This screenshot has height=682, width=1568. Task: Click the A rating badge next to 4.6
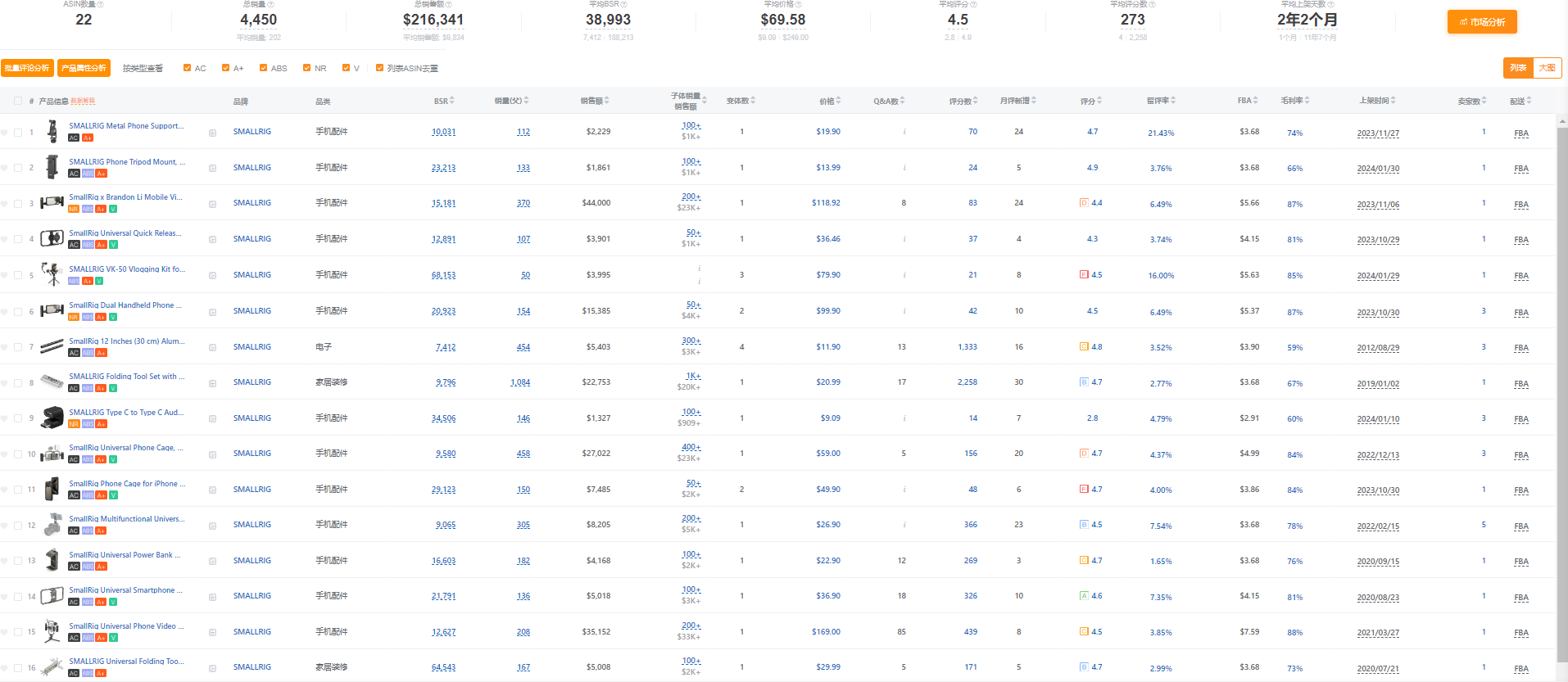coord(1084,596)
